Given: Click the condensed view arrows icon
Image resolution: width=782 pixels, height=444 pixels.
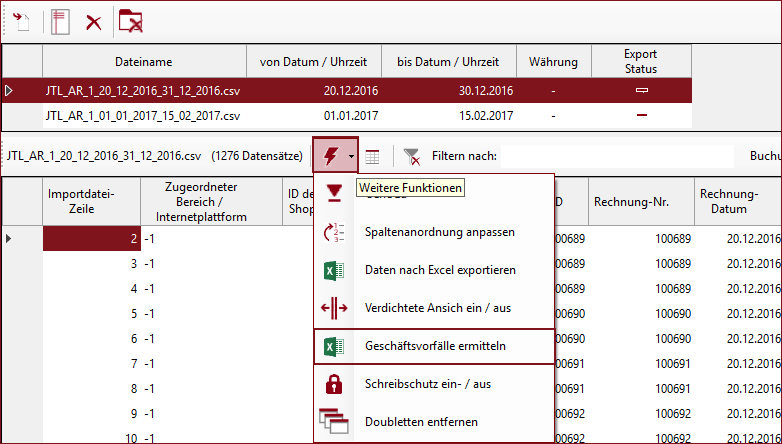Looking at the screenshot, I should coord(334,308).
